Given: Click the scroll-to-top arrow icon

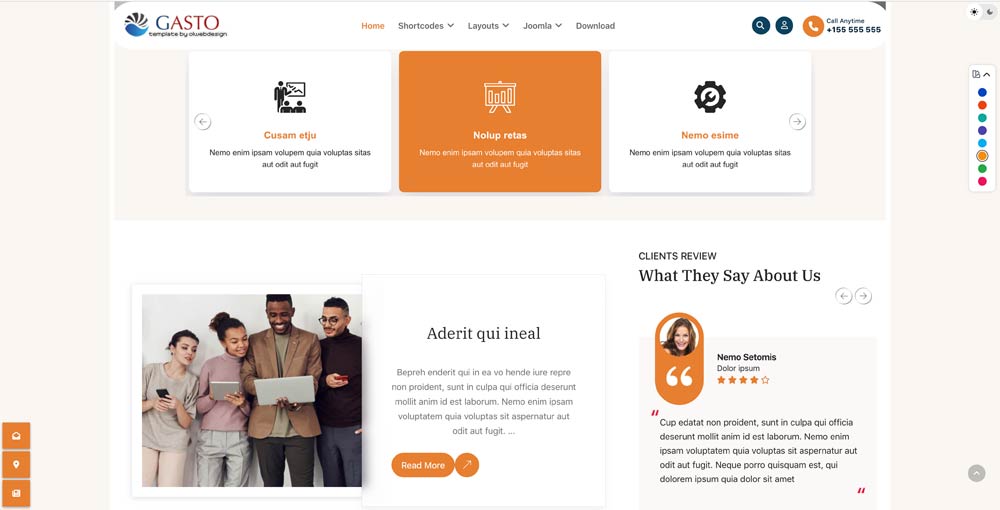Looking at the screenshot, I should click(976, 473).
